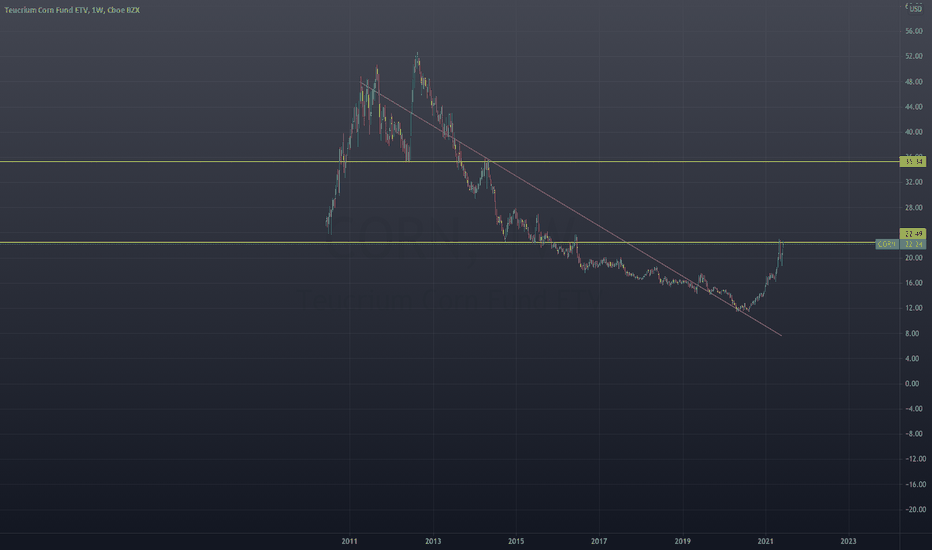Click the 28.00 price axis label
Image resolution: width=932 pixels, height=550 pixels.
click(914, 208)
